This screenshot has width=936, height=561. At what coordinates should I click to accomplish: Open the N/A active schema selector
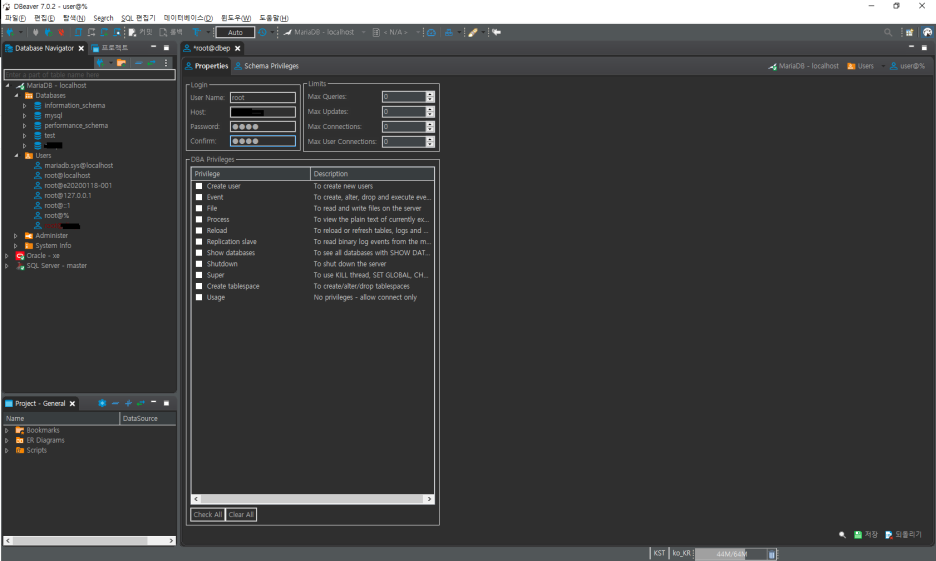pos(396,32)
